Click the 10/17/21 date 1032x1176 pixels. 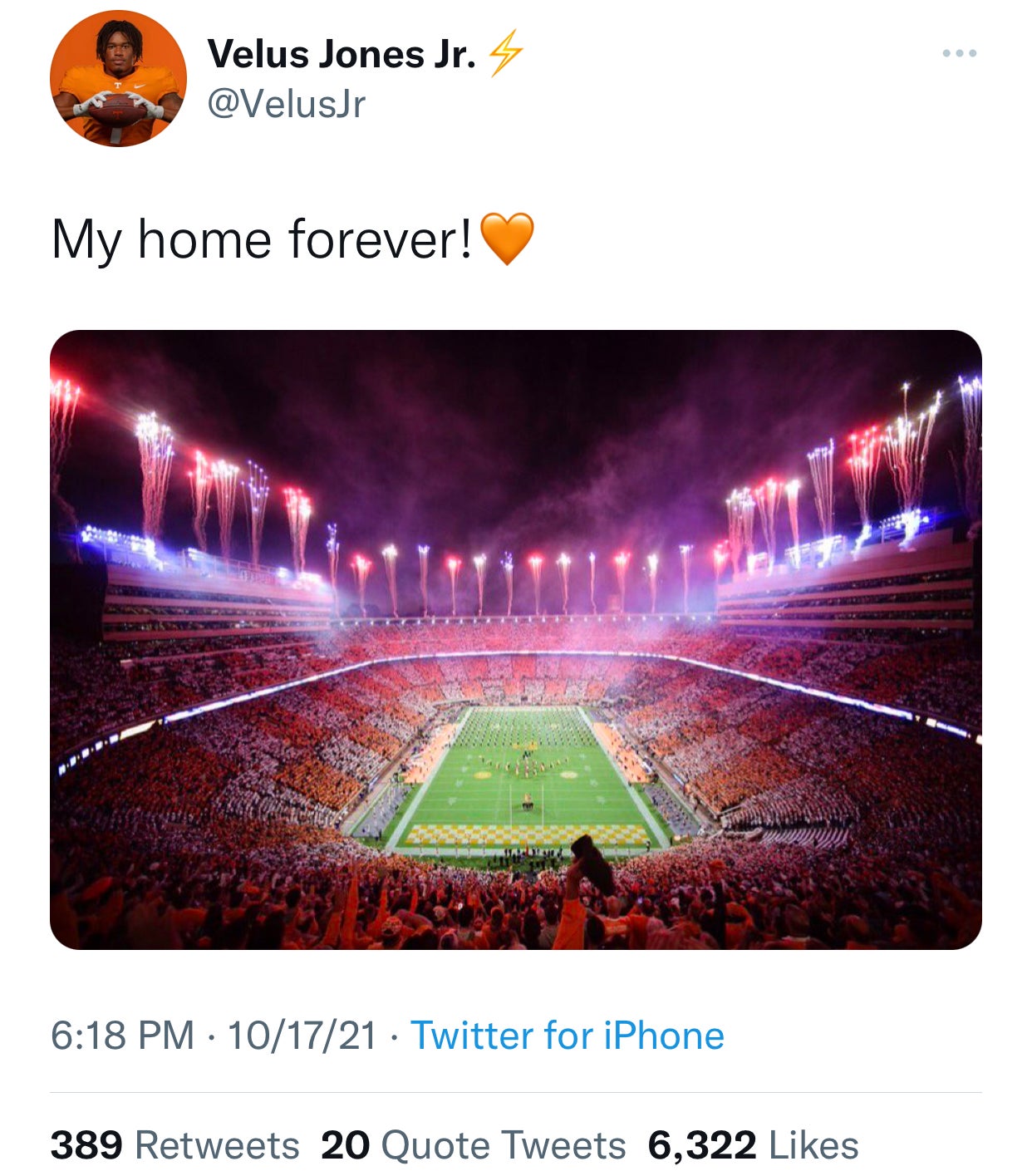[302, 1036]
